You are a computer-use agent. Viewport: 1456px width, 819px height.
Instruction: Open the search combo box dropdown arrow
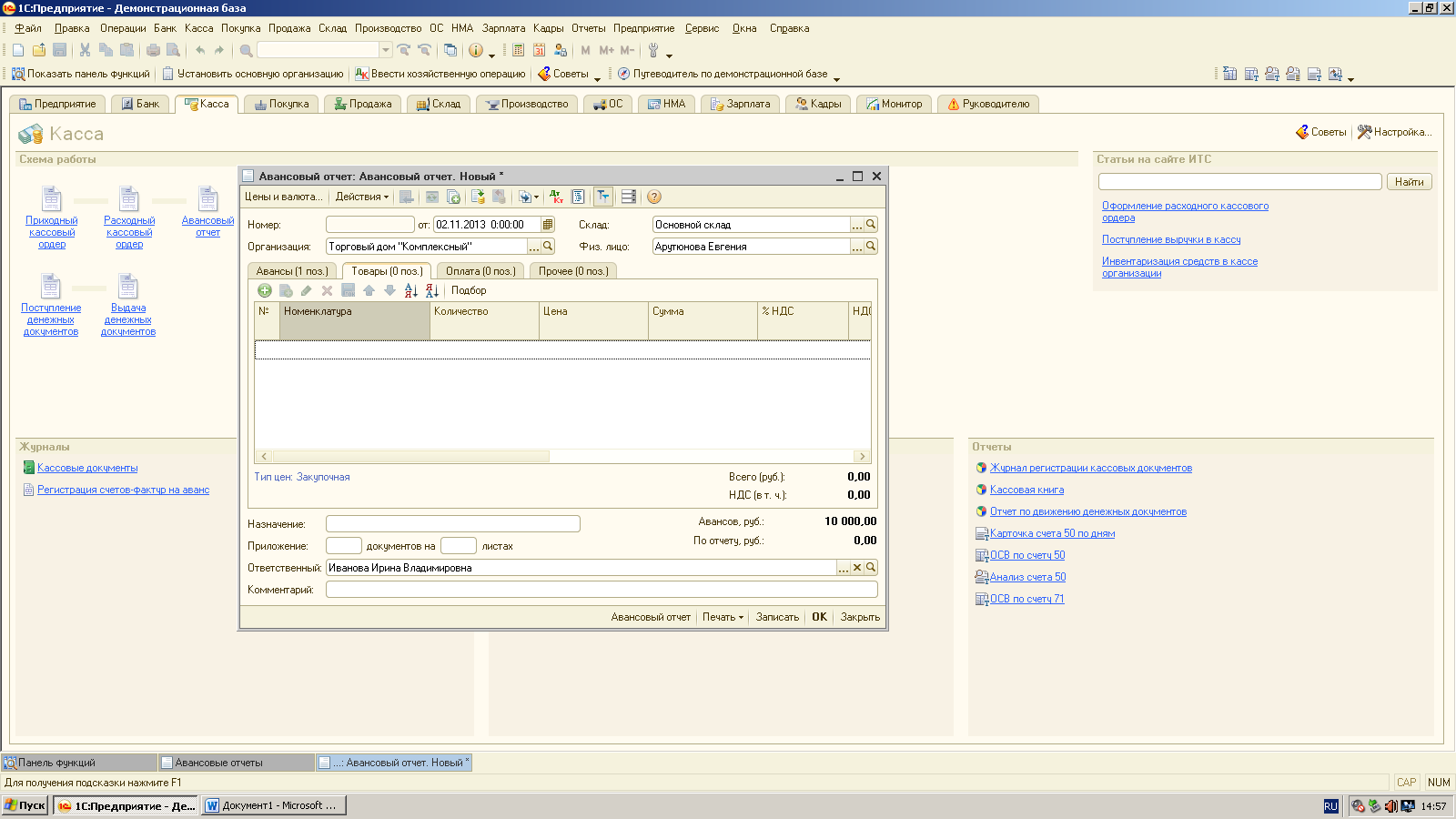point(386,50)
